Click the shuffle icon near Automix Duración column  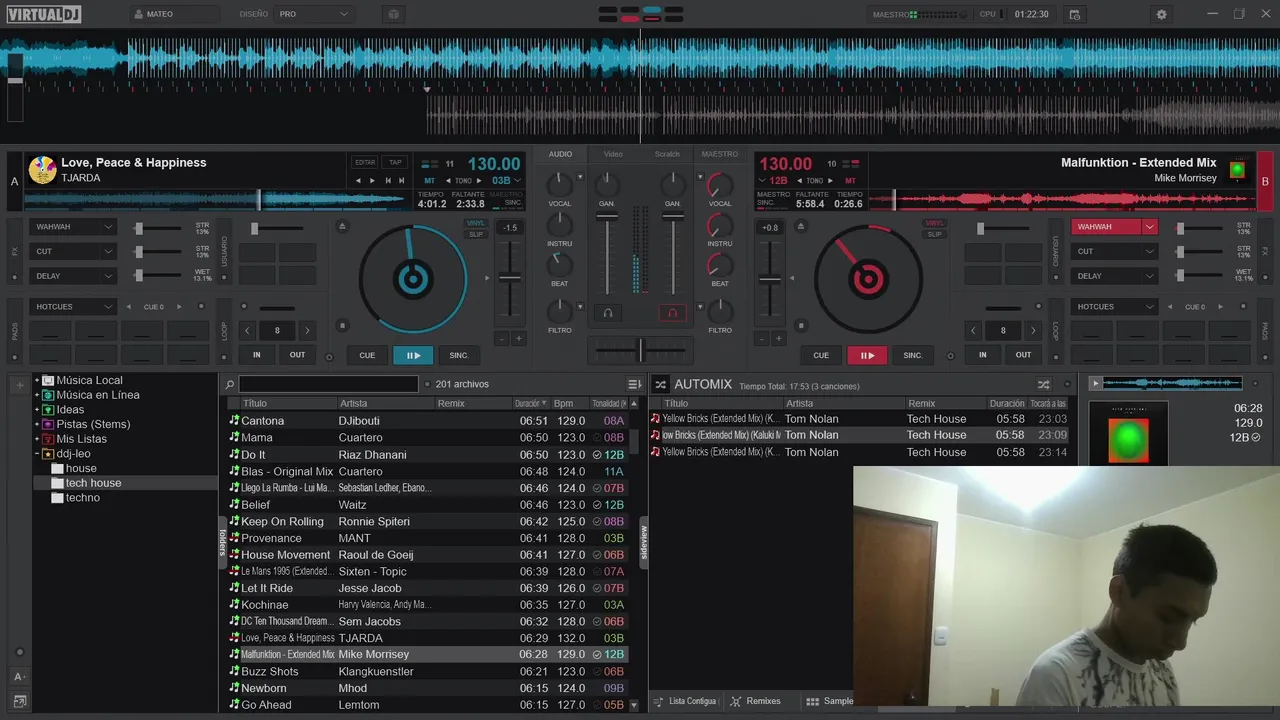coord(1043,384)
